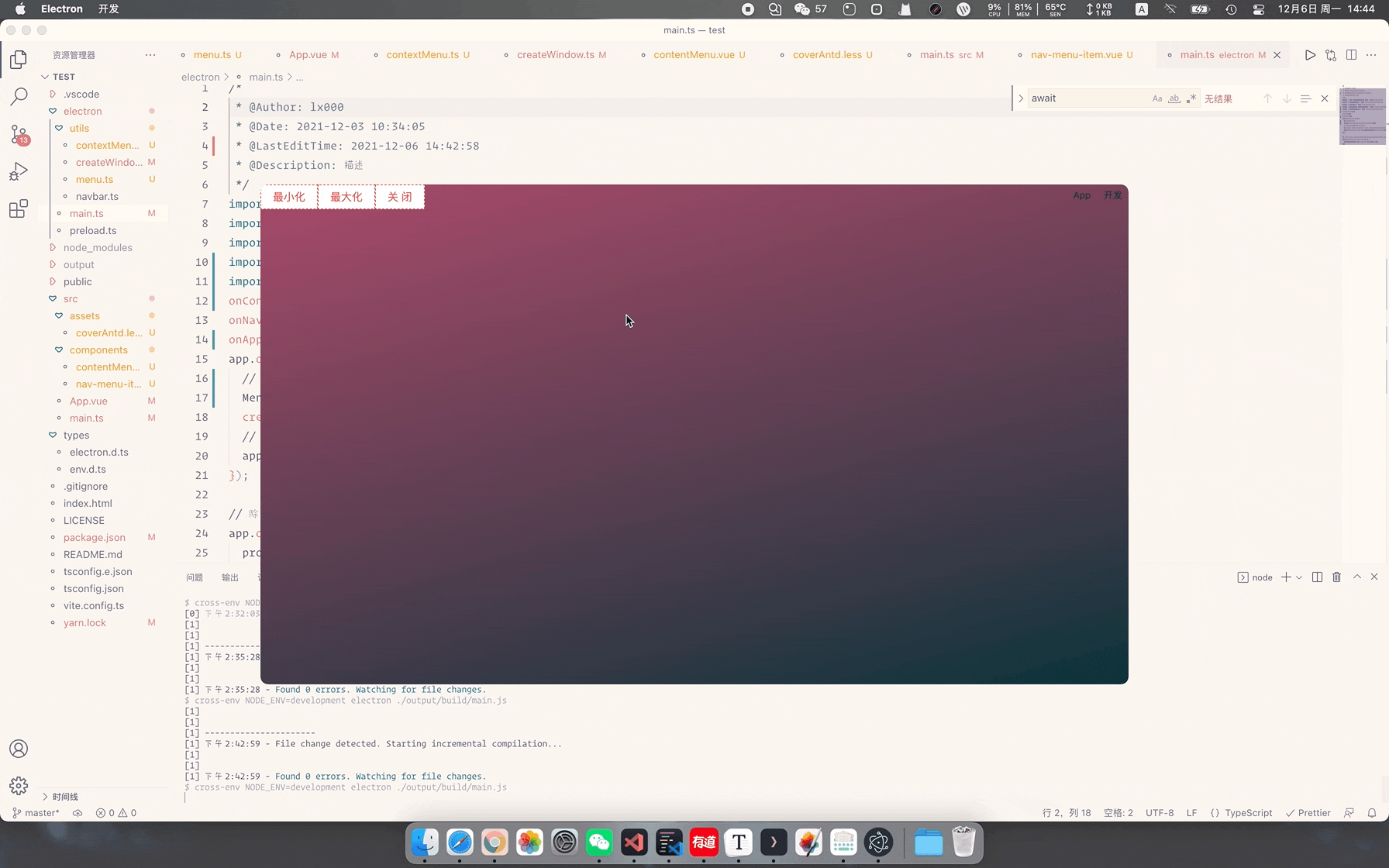This screenshot has height=868, width=1389.
Task: Expand the node_modules folder
Action: 97,247
